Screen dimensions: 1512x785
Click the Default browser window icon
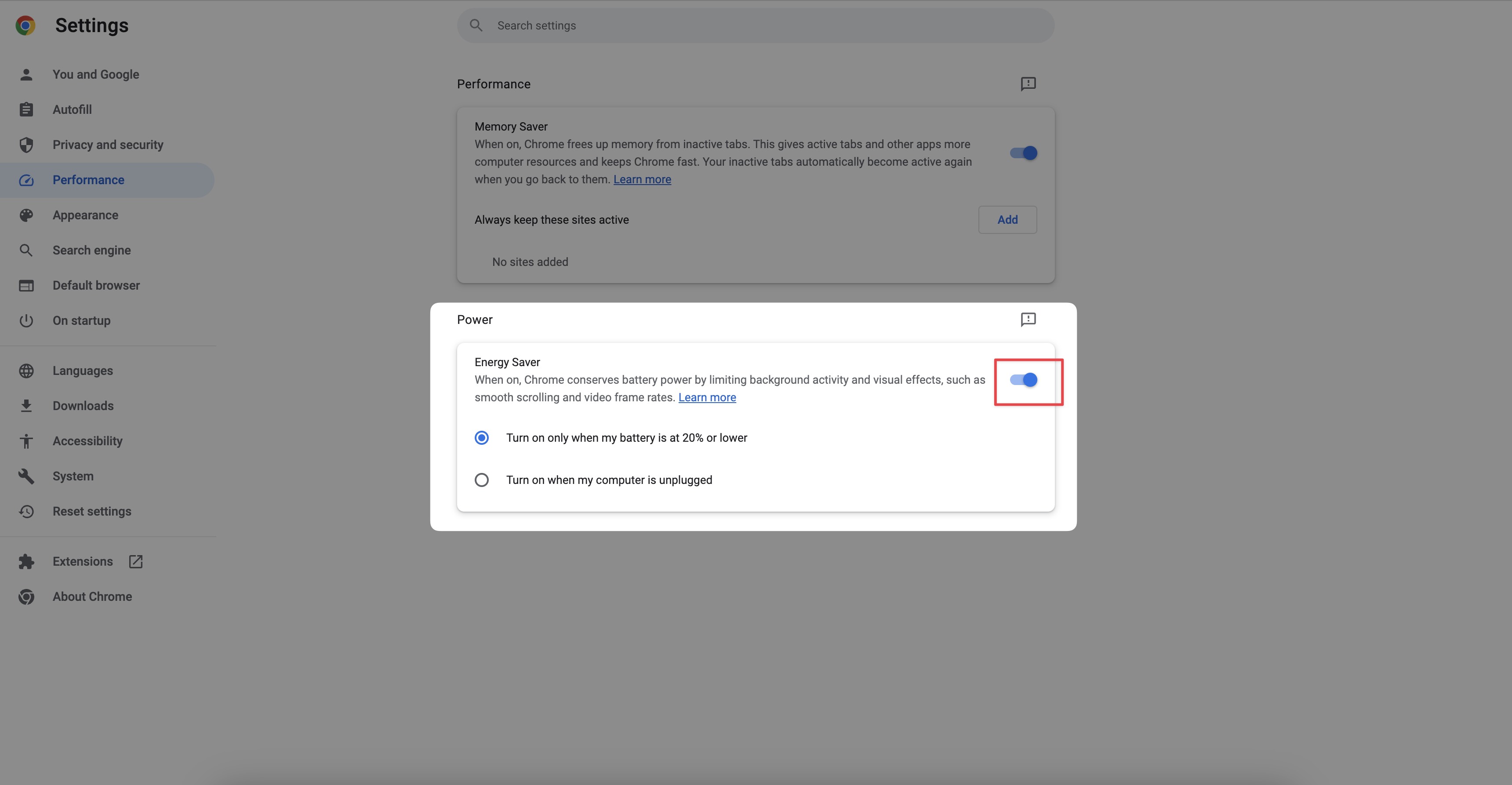tap(26, 286)
